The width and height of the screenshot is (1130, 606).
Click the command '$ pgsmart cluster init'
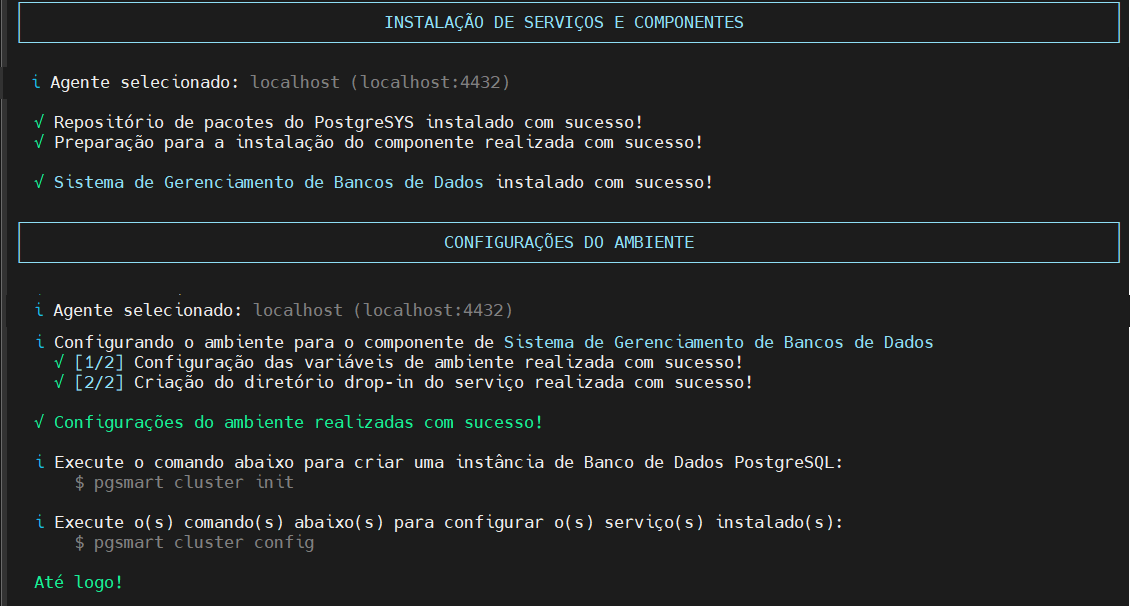click(x=184, y=482)
